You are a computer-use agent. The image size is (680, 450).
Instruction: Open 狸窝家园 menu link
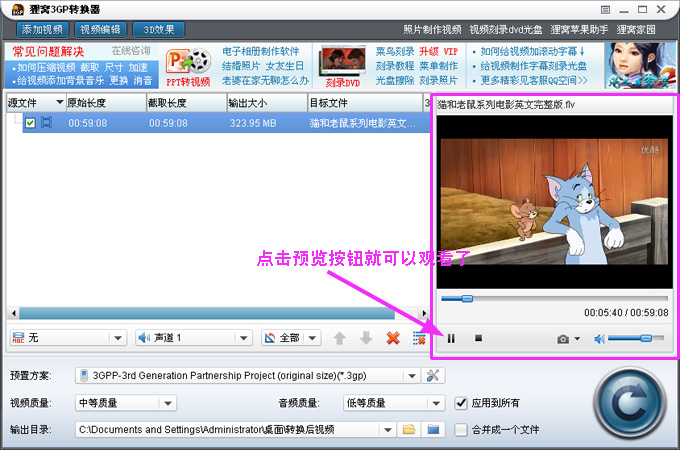pos(636,29)
